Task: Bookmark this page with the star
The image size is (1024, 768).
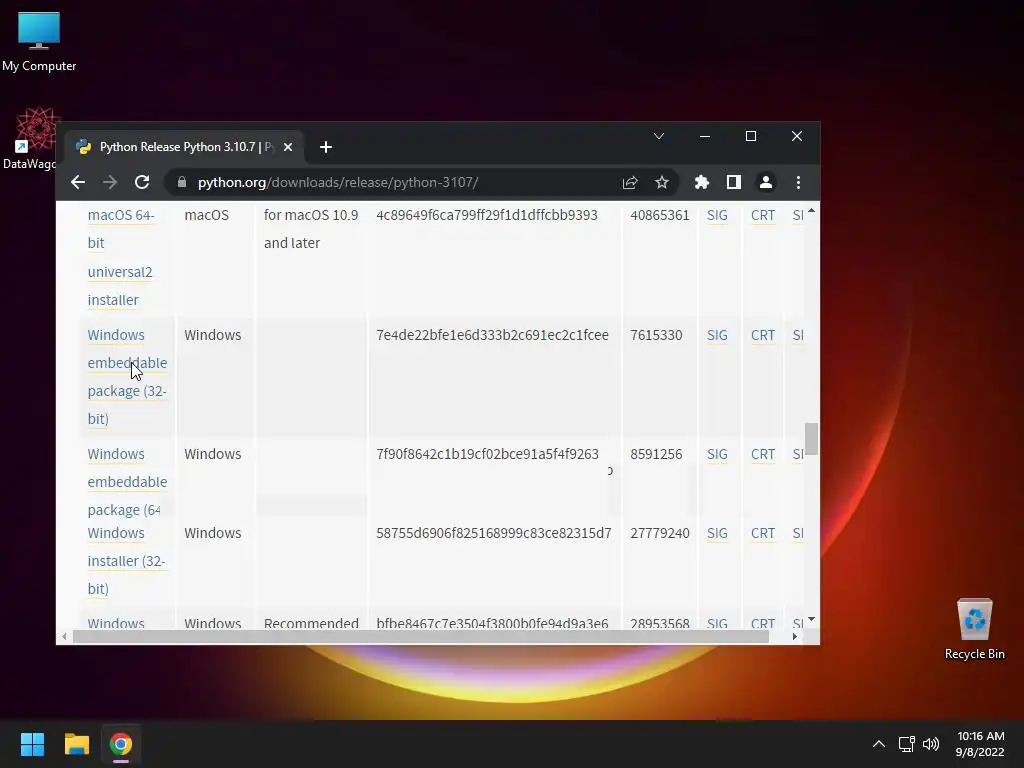Action: pyautogui.click(x=662, y=182)
